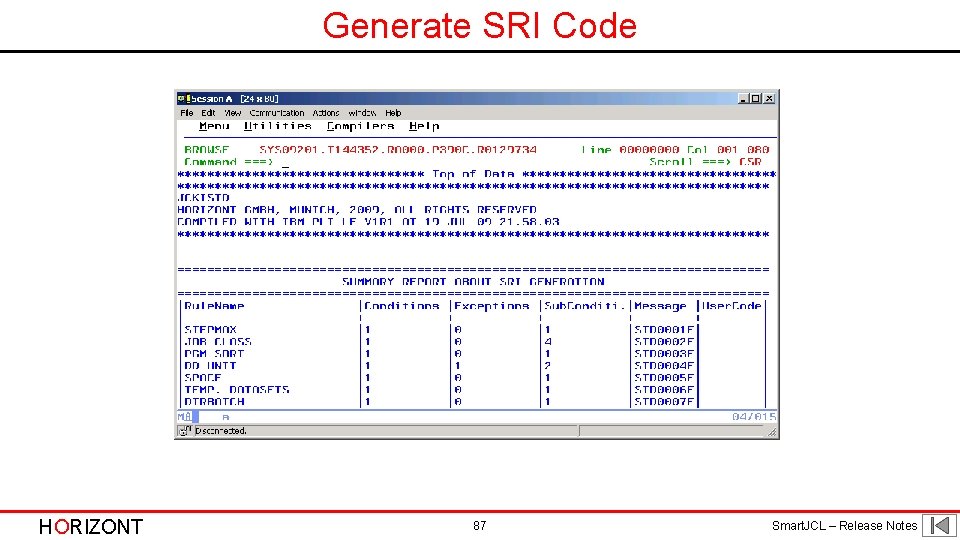960x540 pixels.
Task: Open the Window menu
Action: pyautogui.click(x=362, y=113)
